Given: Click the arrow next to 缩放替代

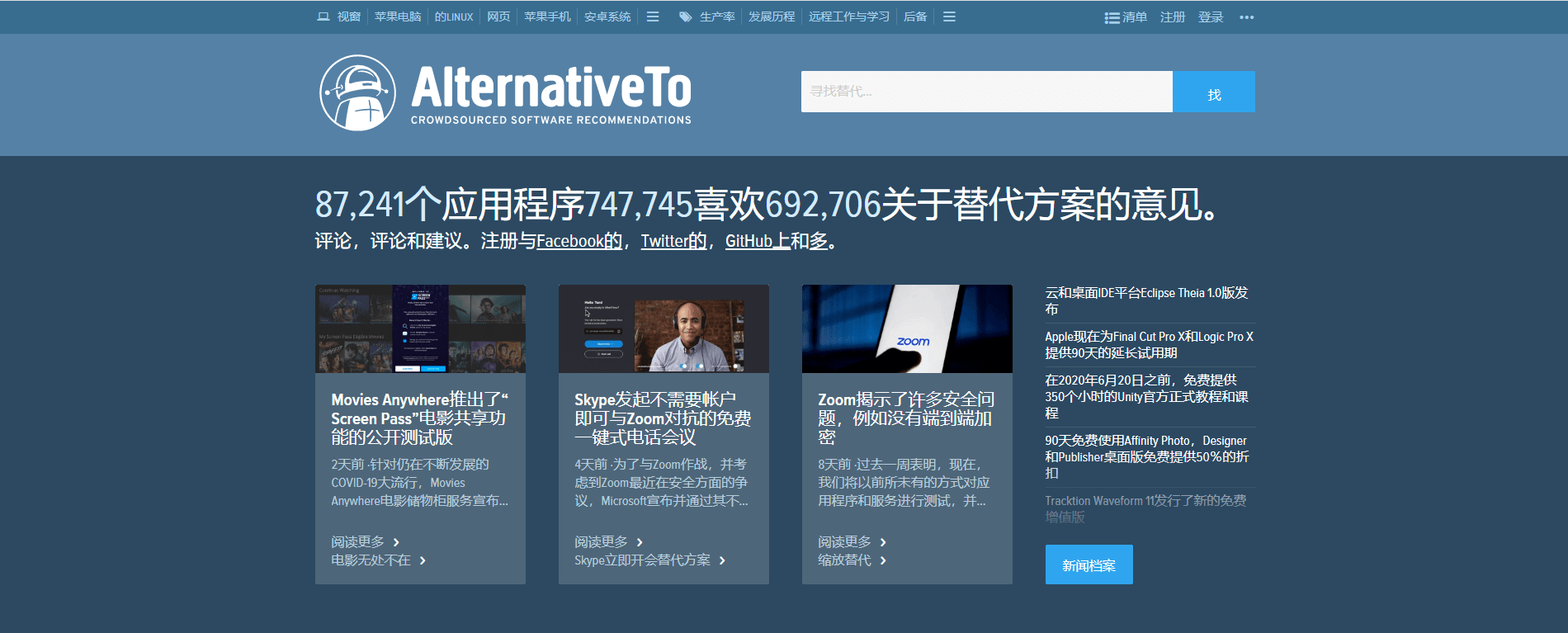Looking at the screenshot, I should [x=883, y=560].
